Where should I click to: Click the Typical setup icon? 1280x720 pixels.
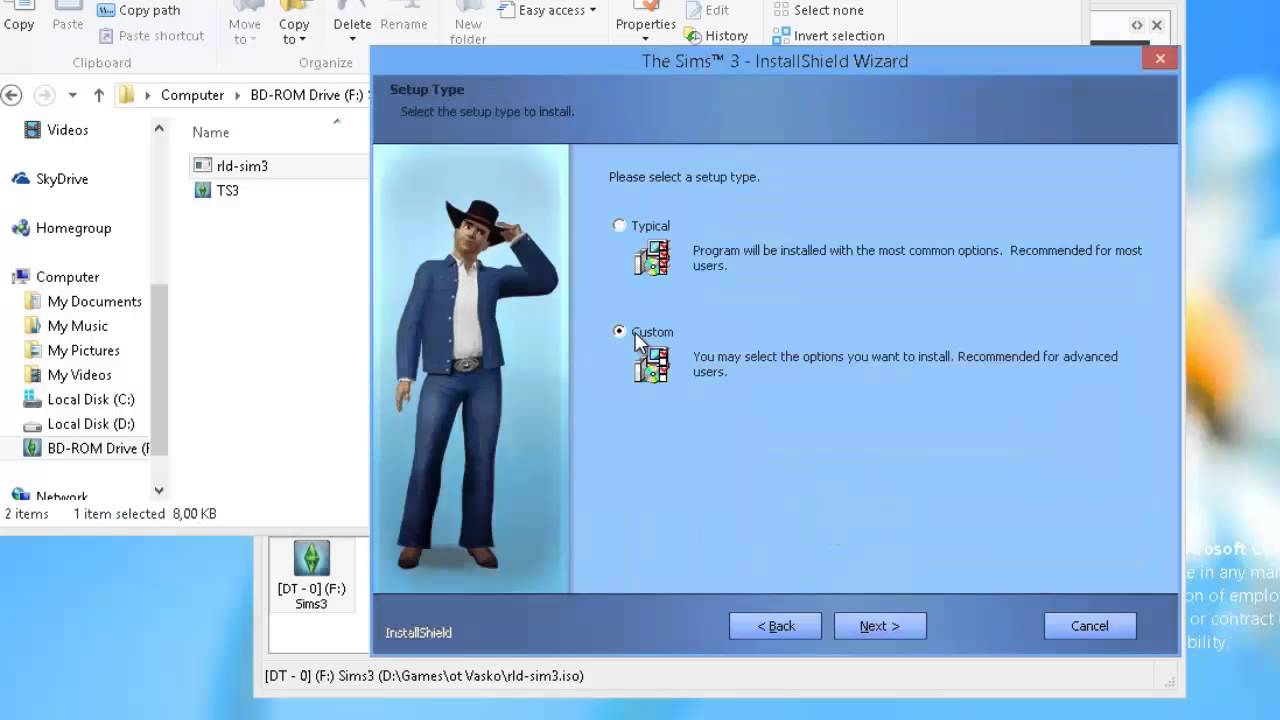coord(651,258)
